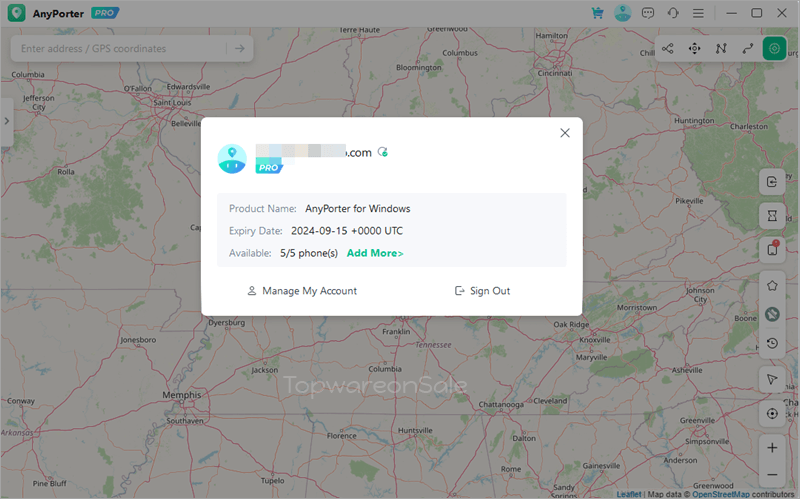800x499 pixels.
Task: Maximize the AnyPorter window
Action: [x=757, y=13]
